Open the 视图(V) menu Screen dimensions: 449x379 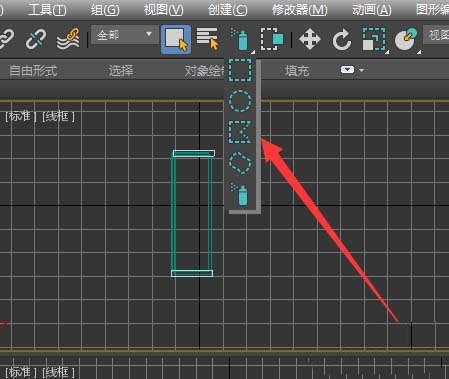(163, 10)
